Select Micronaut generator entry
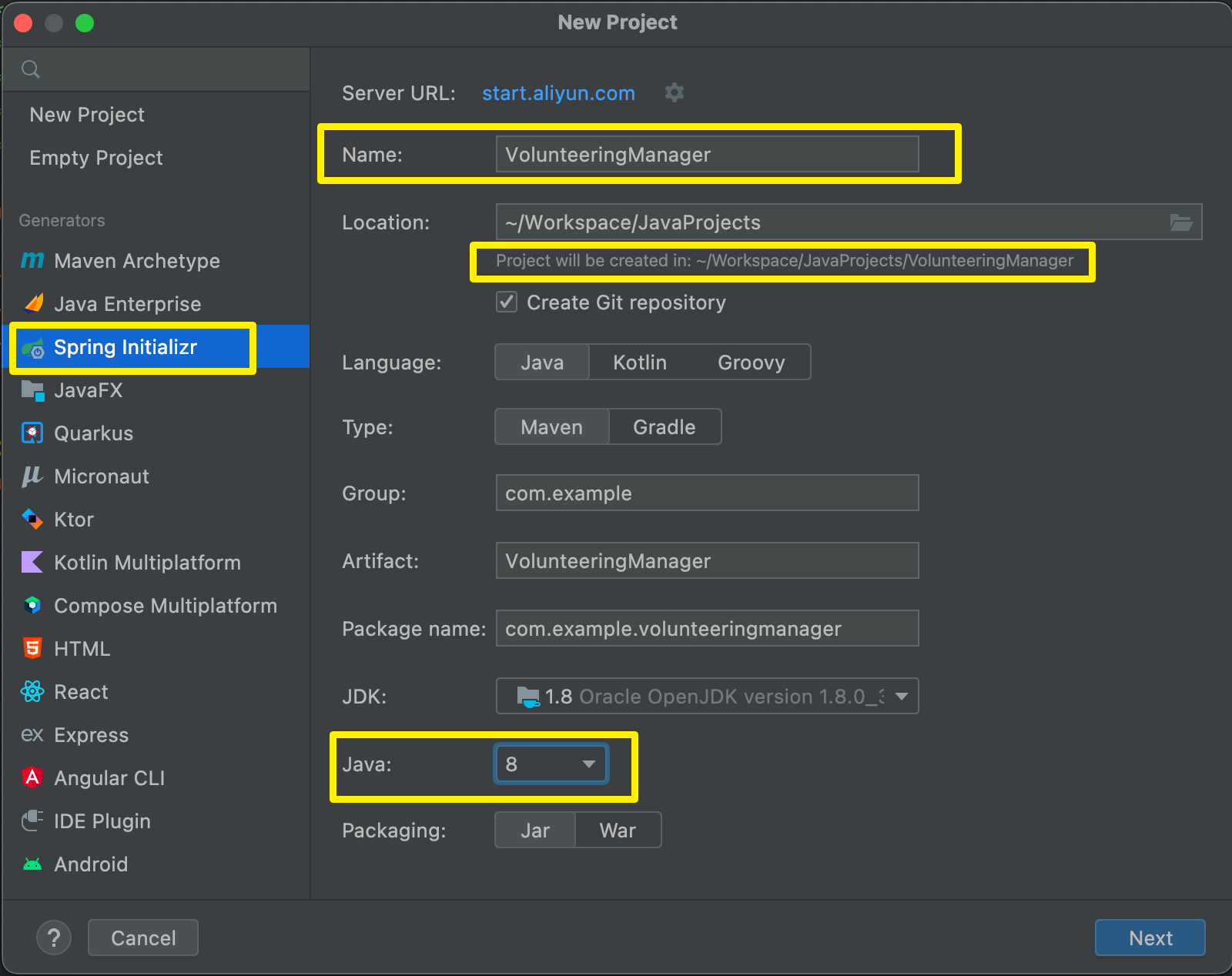 point(156,476)
